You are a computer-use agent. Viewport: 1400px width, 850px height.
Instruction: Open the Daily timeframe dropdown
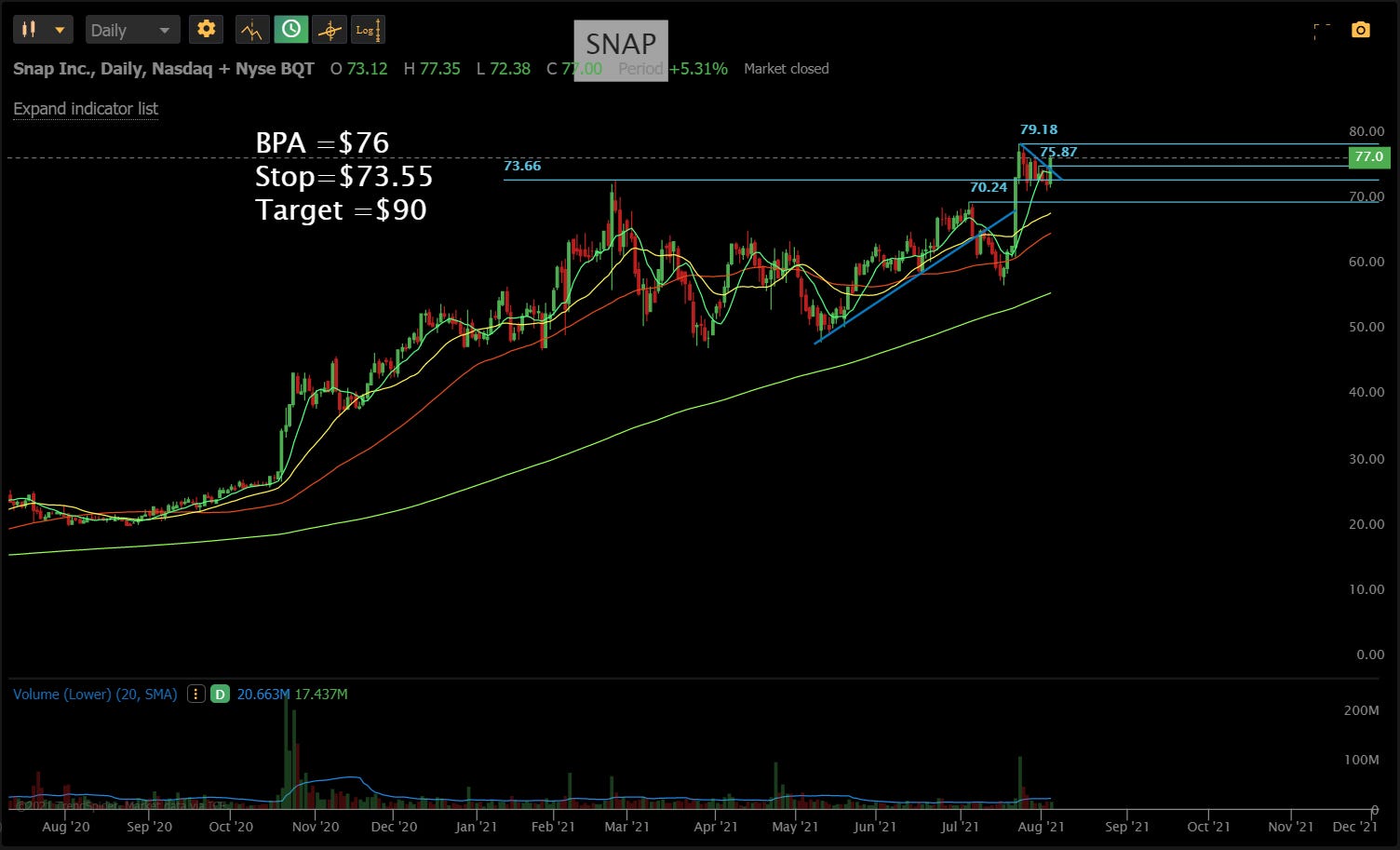[131, 30]
